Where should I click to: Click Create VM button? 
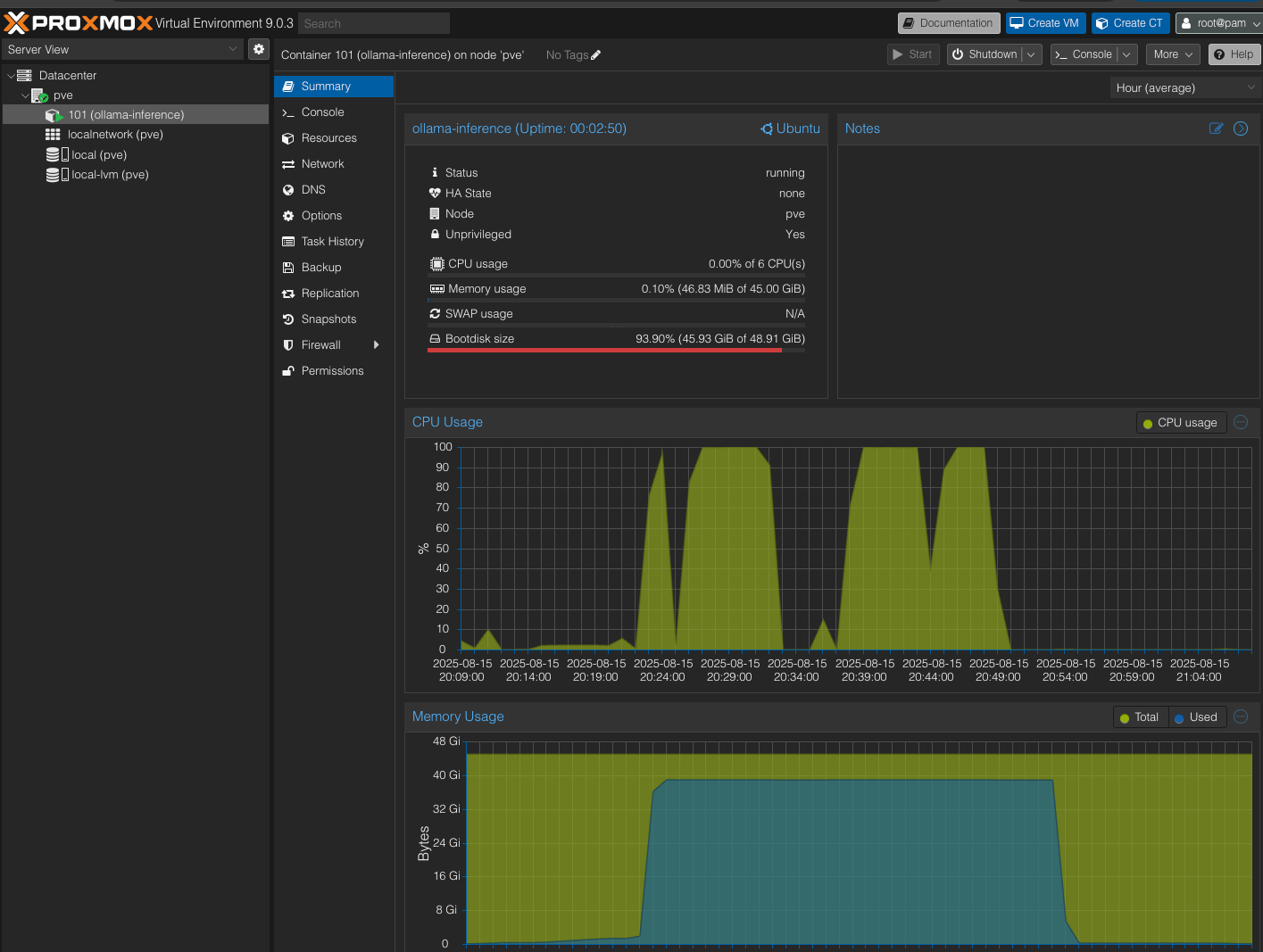pos(1044,23)
